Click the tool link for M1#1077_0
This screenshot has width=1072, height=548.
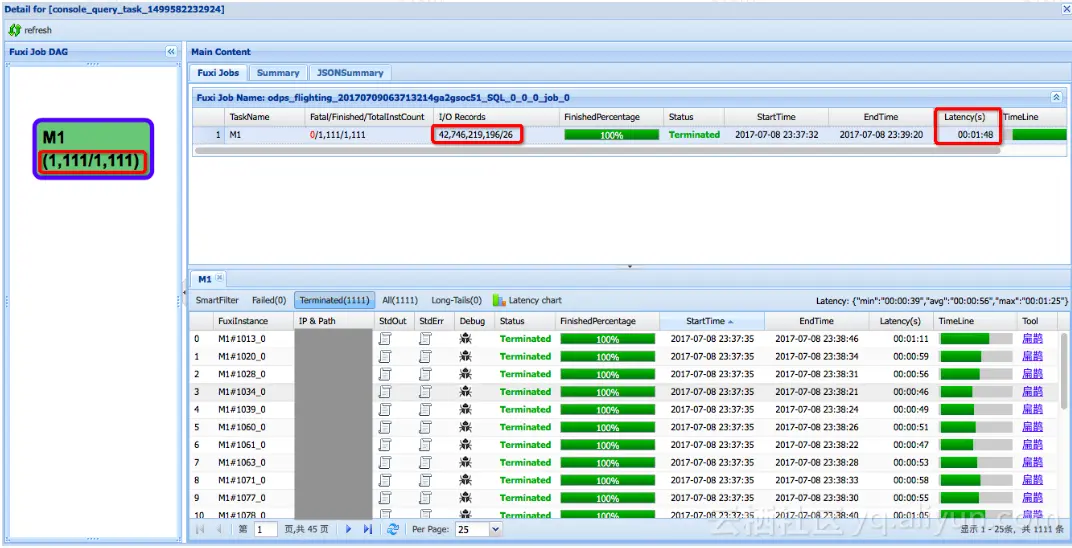(x=1032, y=498)
